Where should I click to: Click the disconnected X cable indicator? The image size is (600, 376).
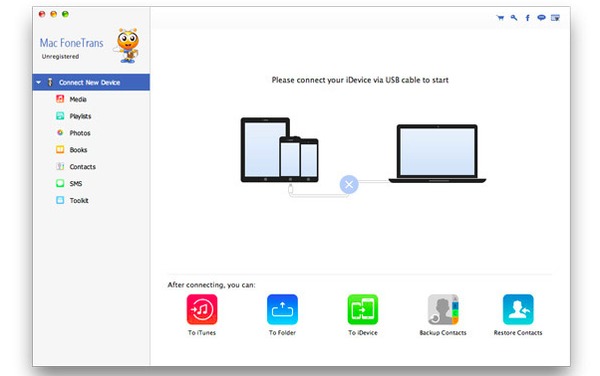[x=349, y=184]
